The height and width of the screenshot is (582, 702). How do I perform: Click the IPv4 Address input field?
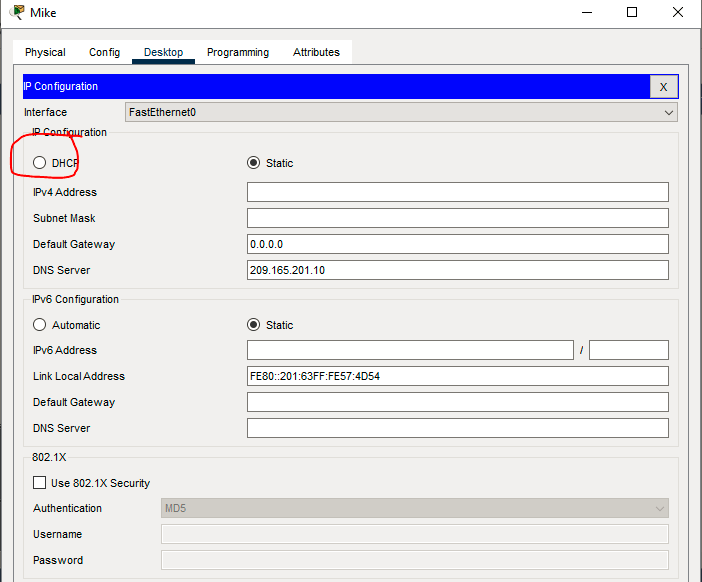point(457,192)
